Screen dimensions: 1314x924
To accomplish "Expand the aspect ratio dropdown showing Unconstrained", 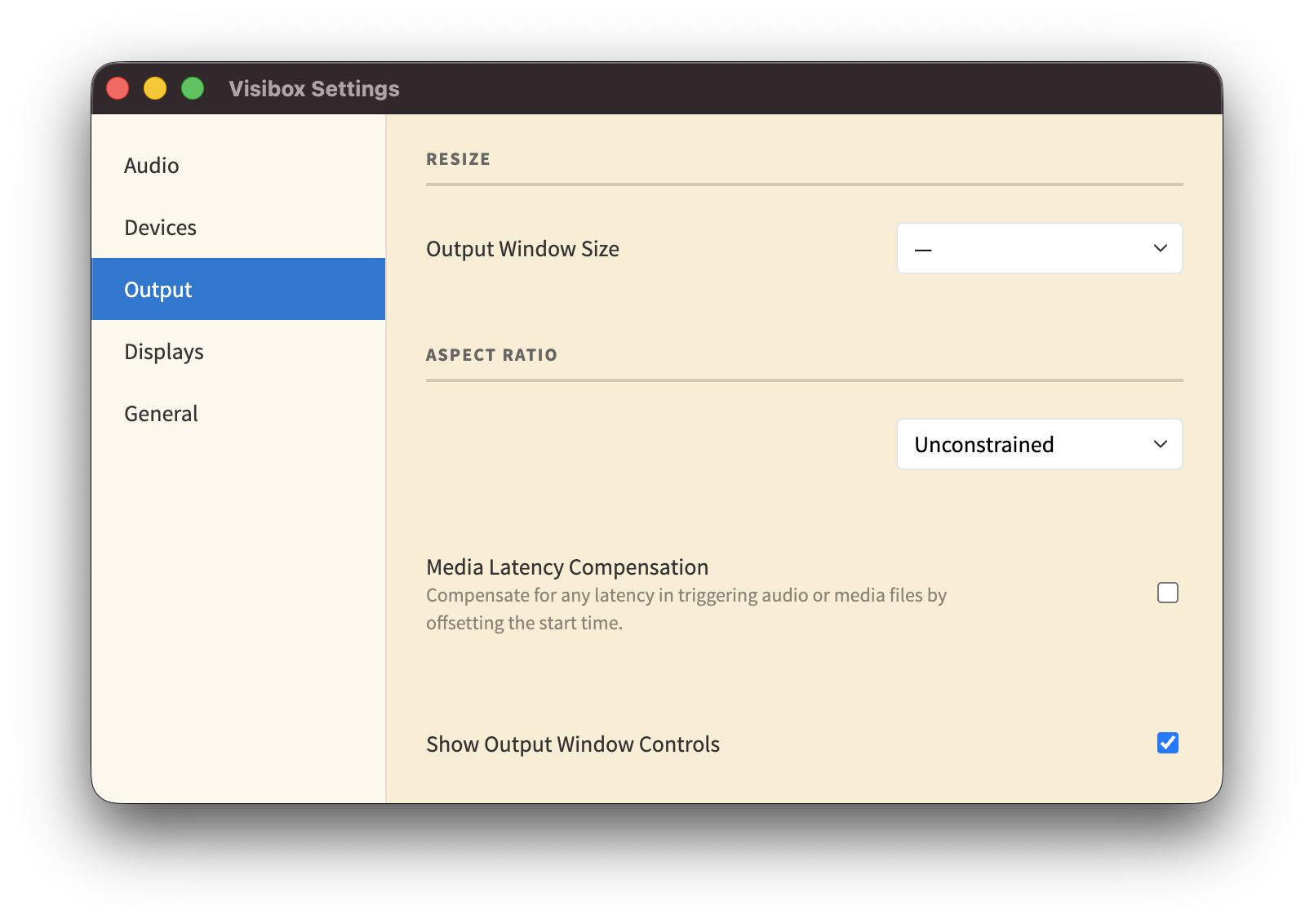I will pyautogui.click(x=1039, y=444).
